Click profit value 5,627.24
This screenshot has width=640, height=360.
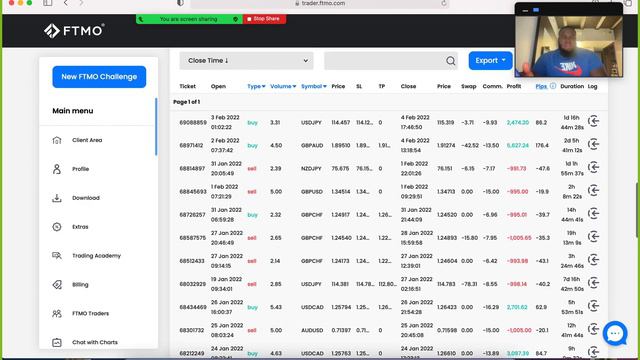click(x=518, y=145)
